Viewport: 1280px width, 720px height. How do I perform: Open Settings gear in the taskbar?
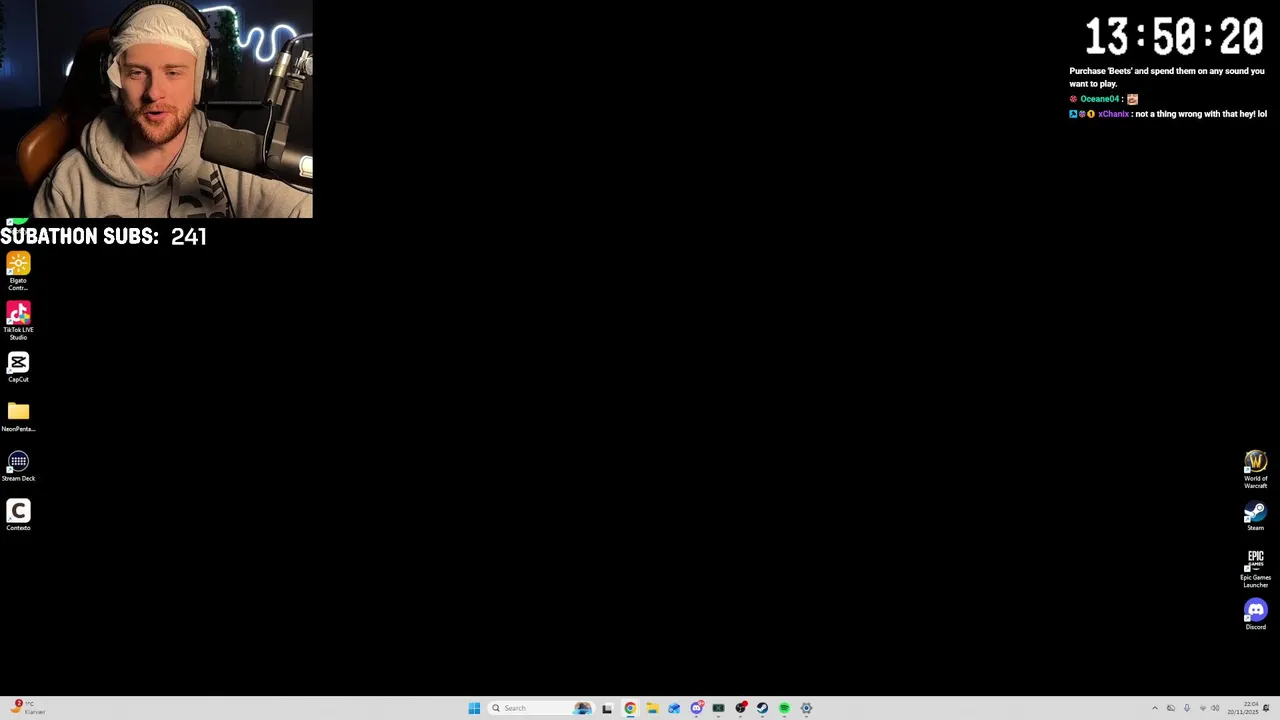(806, 708)
